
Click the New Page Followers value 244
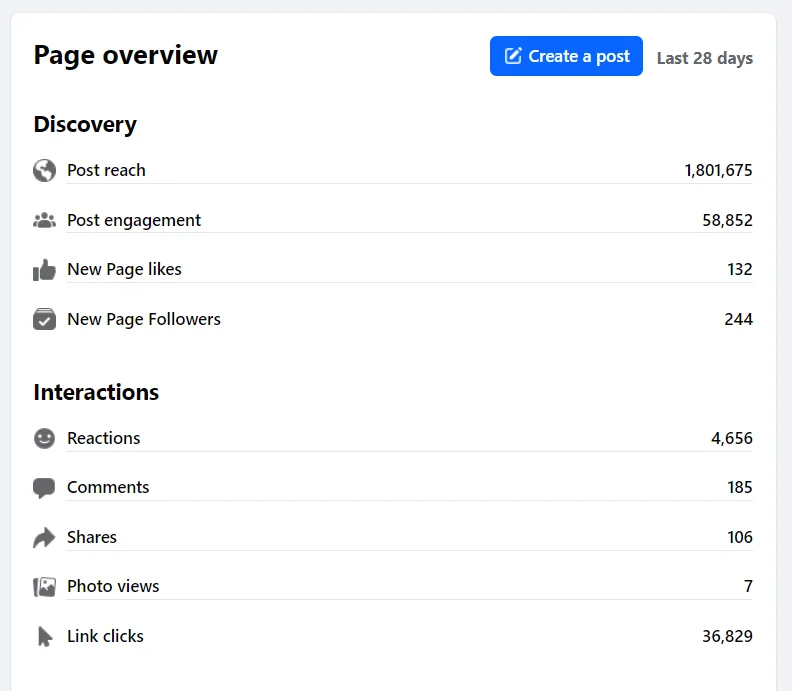[738, 319]
